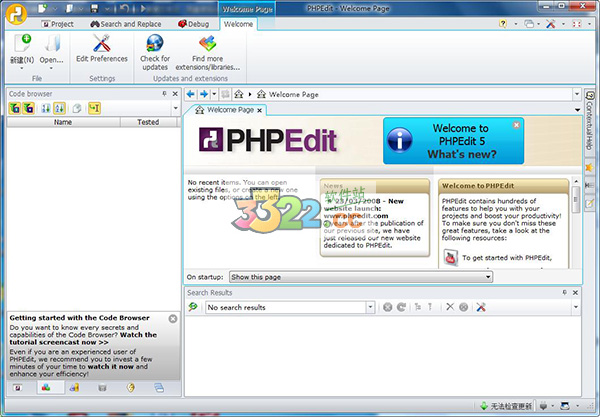
Task: Click the 无法检查更新 status bar button
Action: pyautogui.click(x=506, y=406)
